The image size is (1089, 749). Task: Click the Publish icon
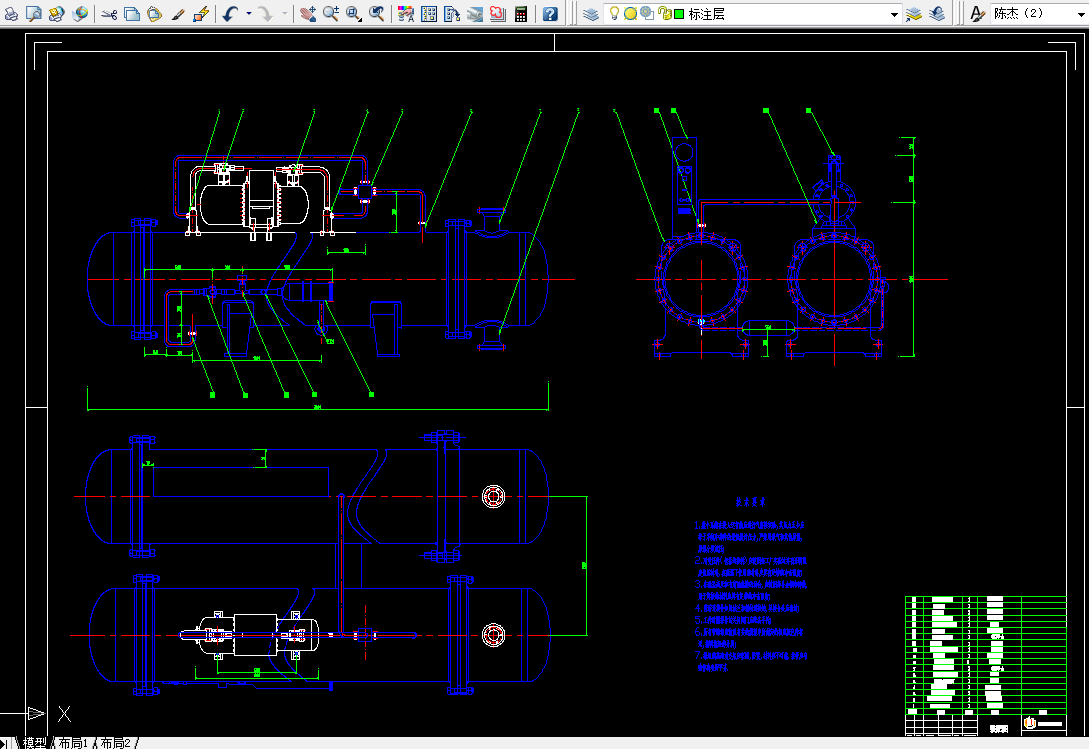(x=56, y=13)
